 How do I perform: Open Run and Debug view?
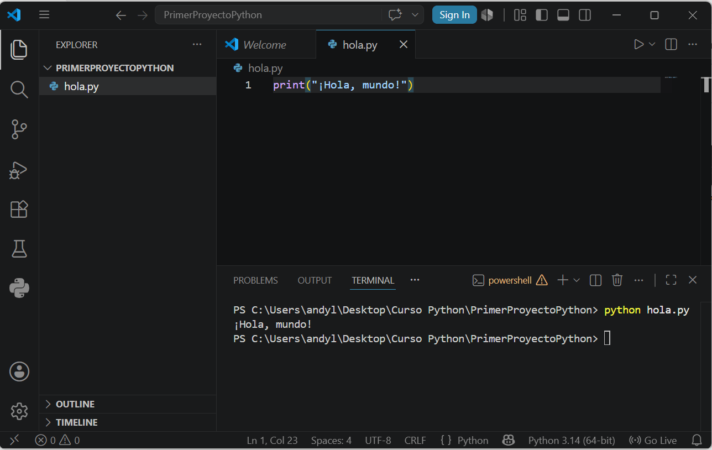coord(19,170)
